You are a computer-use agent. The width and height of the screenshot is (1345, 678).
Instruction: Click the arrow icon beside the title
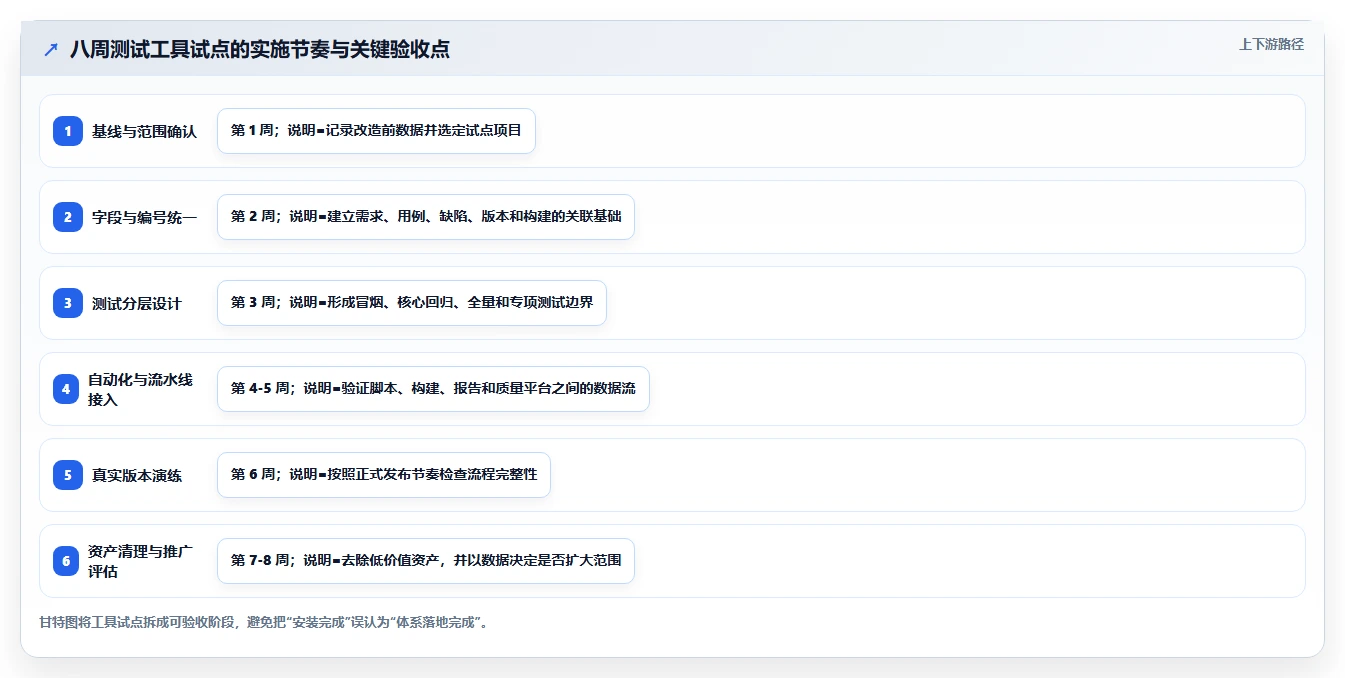pos(51,49)
